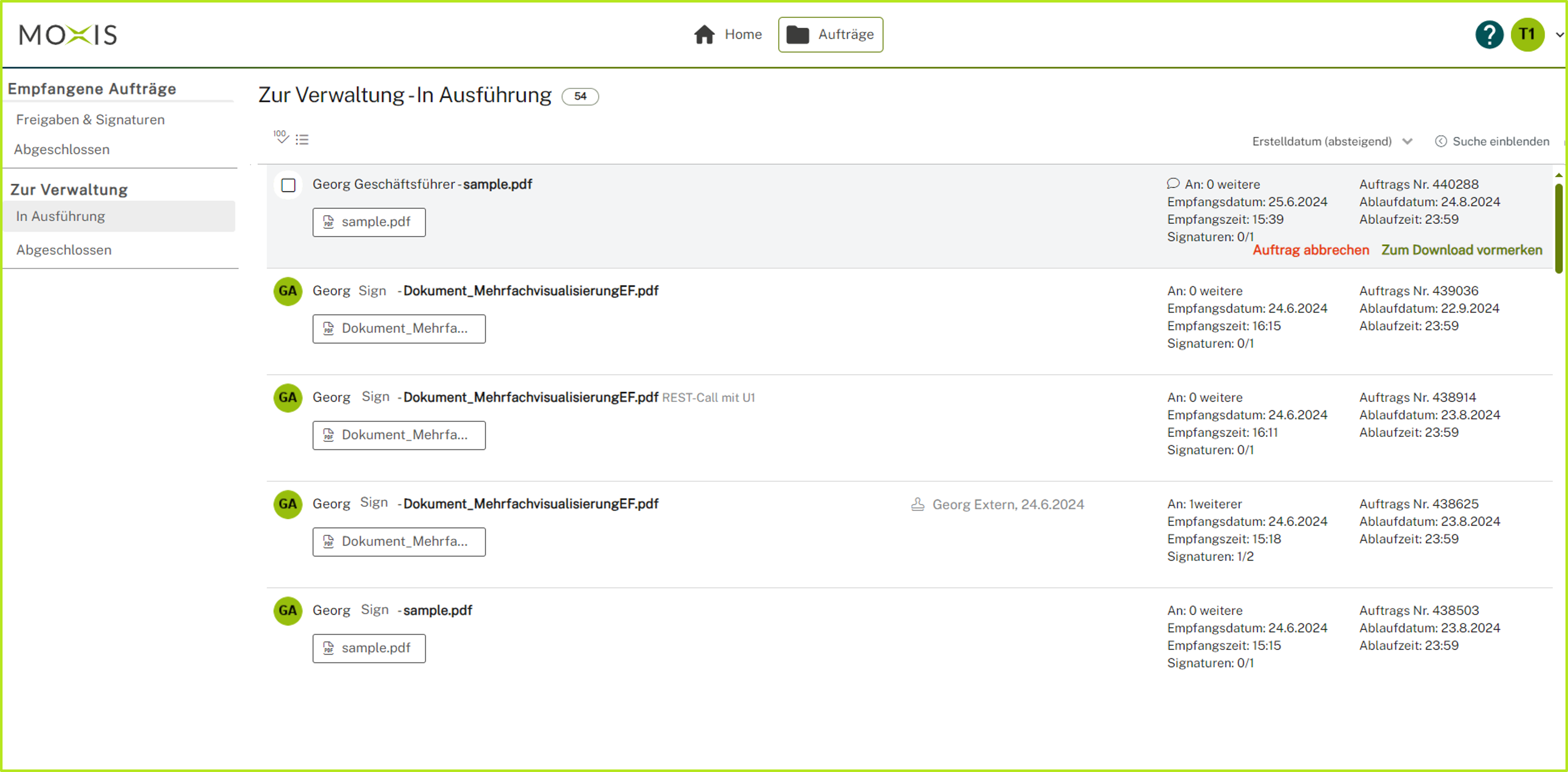Click Suche einblenden to show search
The height and width of the screenshot is (772, 1568).
(1492, 141)
